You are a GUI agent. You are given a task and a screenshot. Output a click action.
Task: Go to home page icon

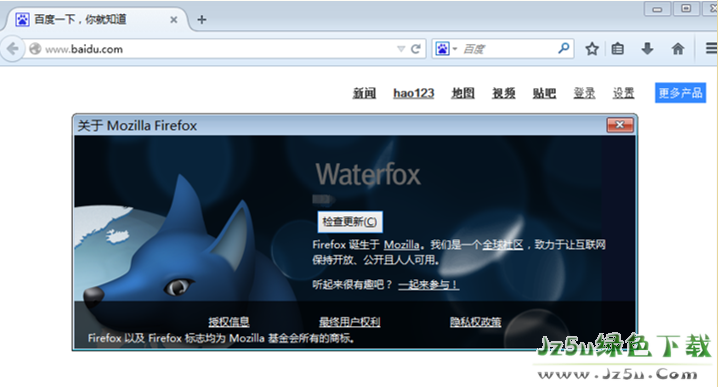coord(678,49)
